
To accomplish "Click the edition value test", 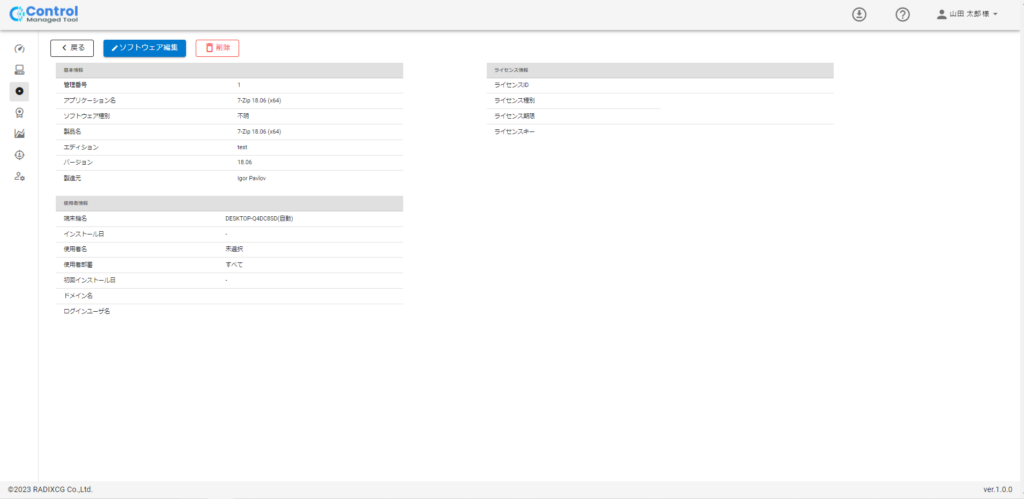I will pos(242,148).
